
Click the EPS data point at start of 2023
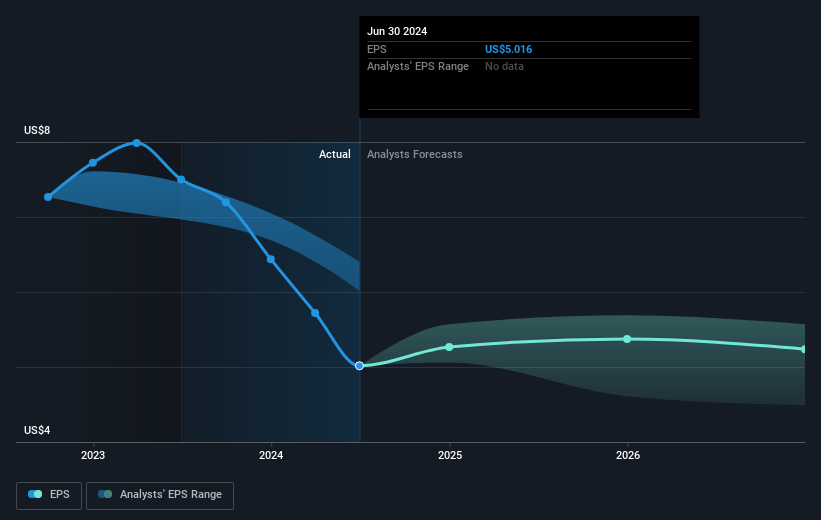tap(93, 163)
